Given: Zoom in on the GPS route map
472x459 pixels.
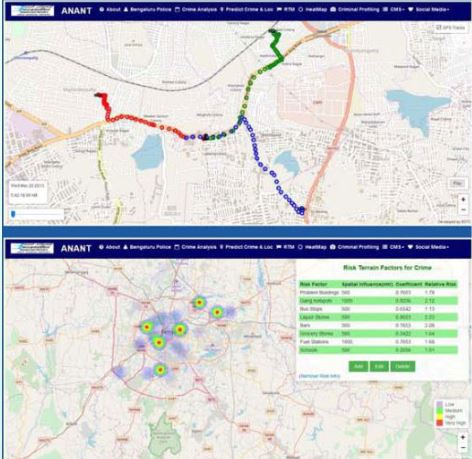Looking at the screenshot, I should point(463,200).
